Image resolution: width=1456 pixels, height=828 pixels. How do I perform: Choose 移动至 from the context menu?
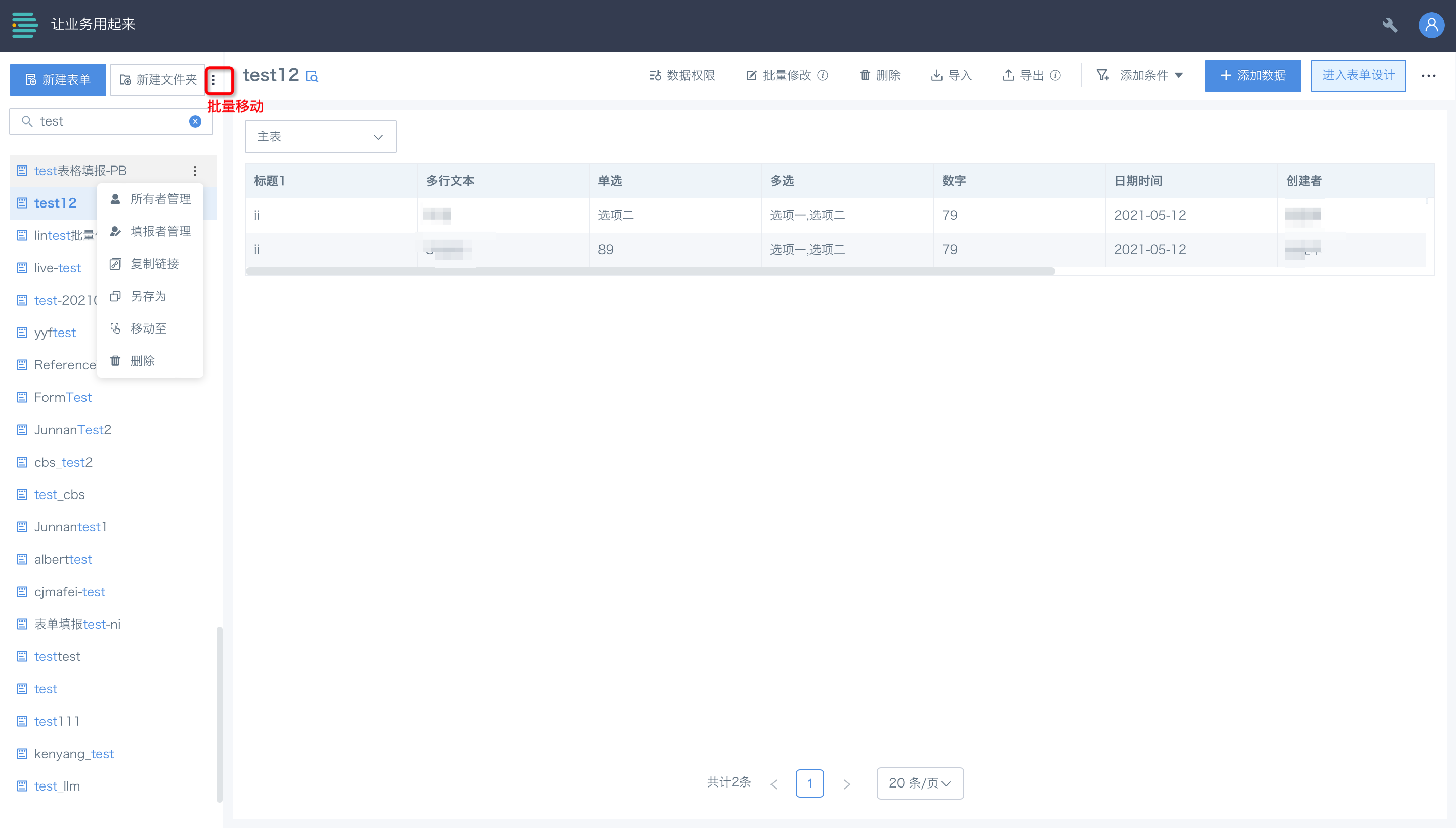(x=148, y=328)
